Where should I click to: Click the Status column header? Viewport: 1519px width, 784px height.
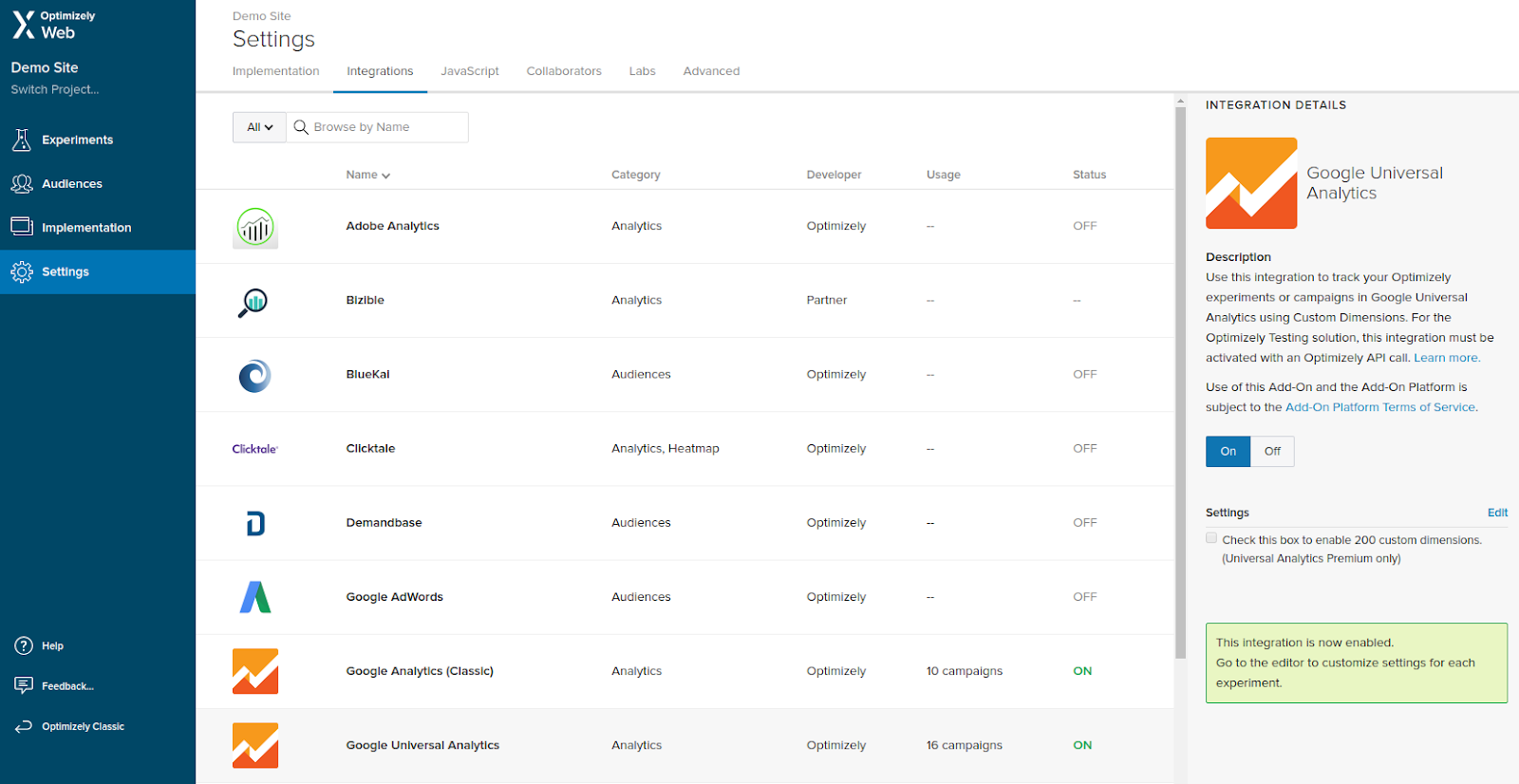pos(1090,175)
